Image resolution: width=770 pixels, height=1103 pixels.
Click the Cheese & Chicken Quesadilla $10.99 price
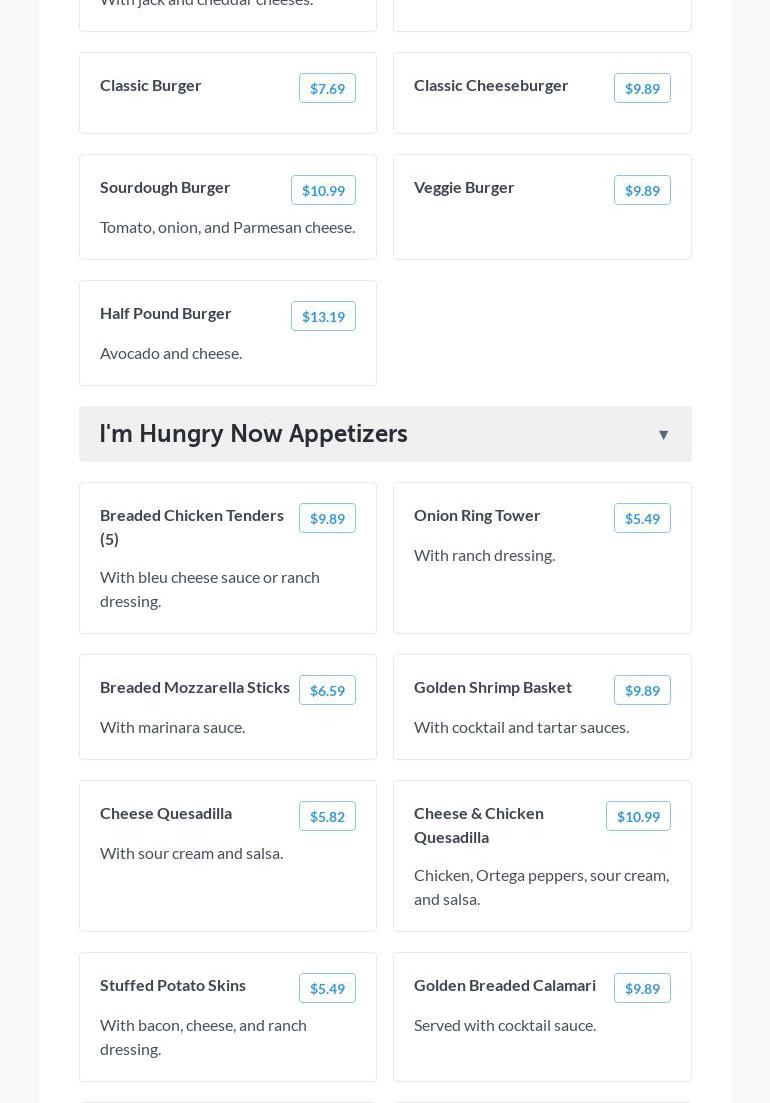point(638,816)
